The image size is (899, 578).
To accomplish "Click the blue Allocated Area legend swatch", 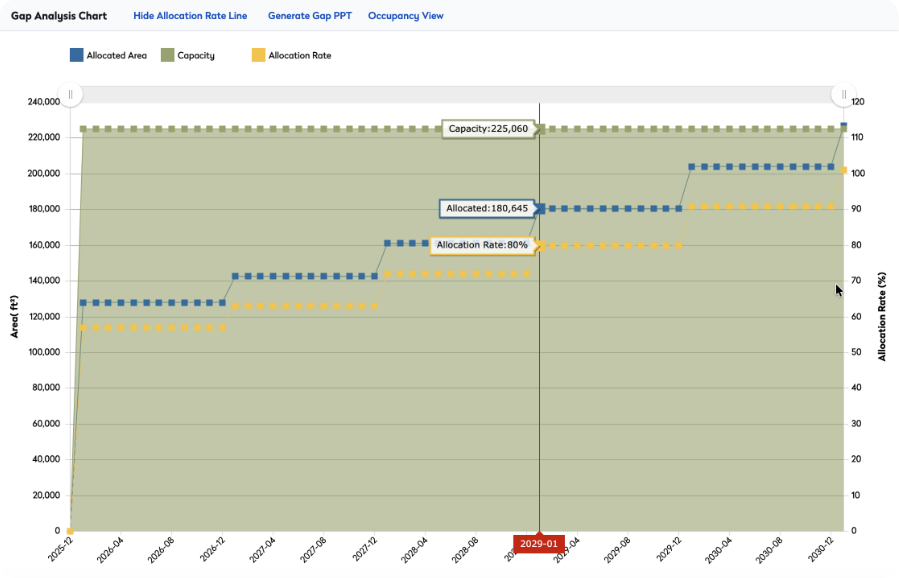I will (x=76, y=56).
